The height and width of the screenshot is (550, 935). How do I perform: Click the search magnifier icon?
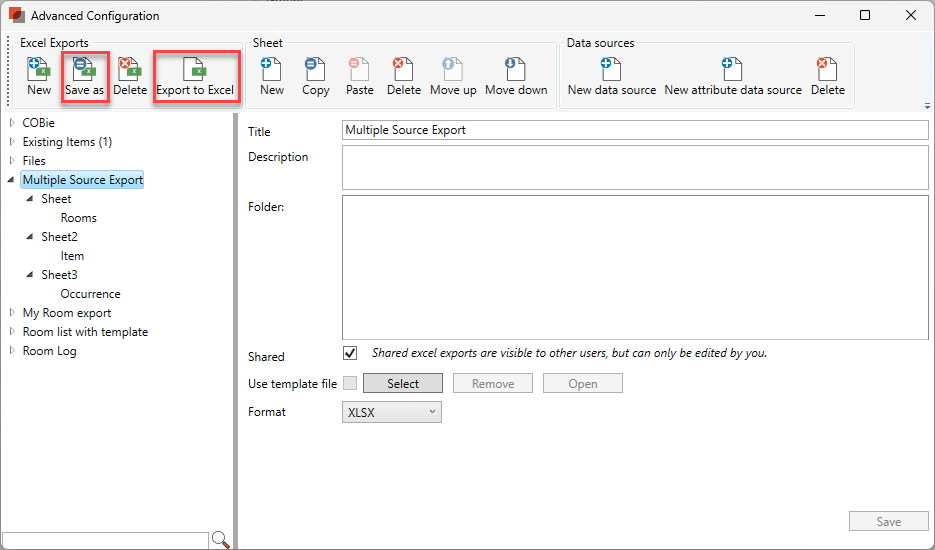221,540
